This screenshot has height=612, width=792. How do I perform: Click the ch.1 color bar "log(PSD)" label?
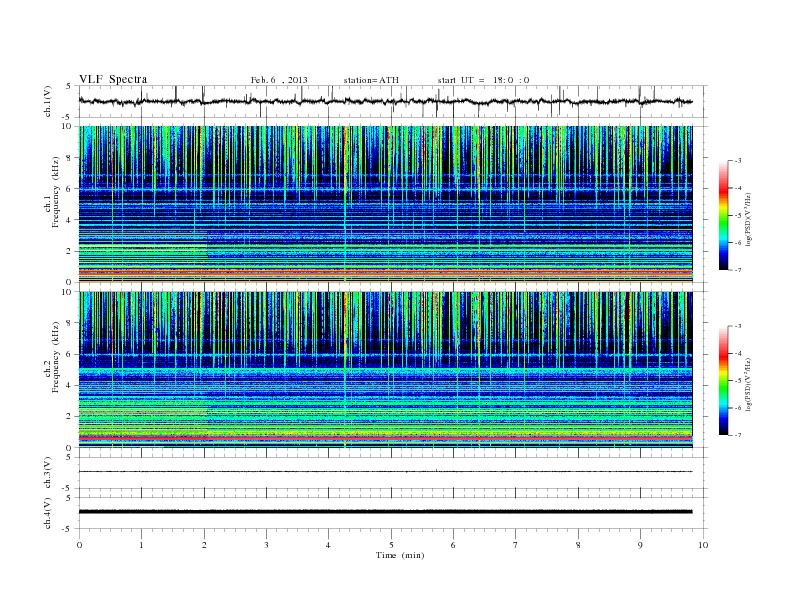(748, 219)
